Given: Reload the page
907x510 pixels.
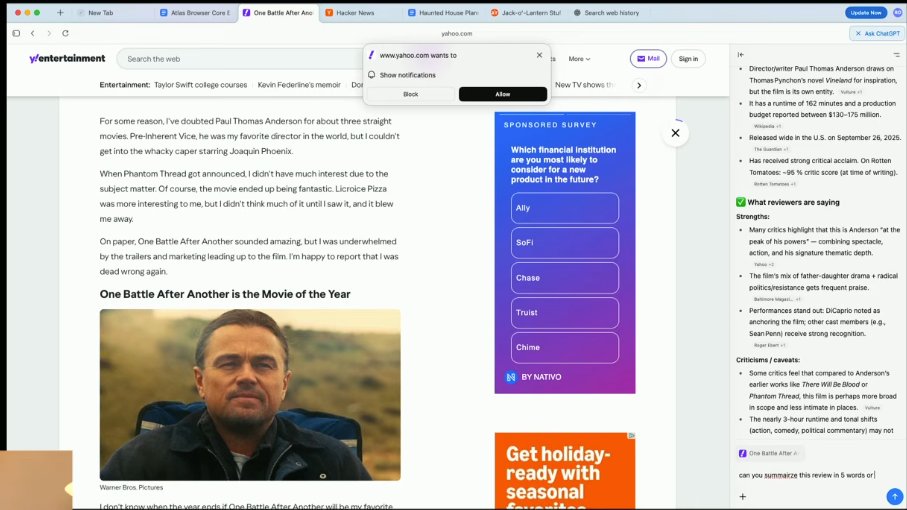Looking at the screenshot, I should click(x=65, y=33).
